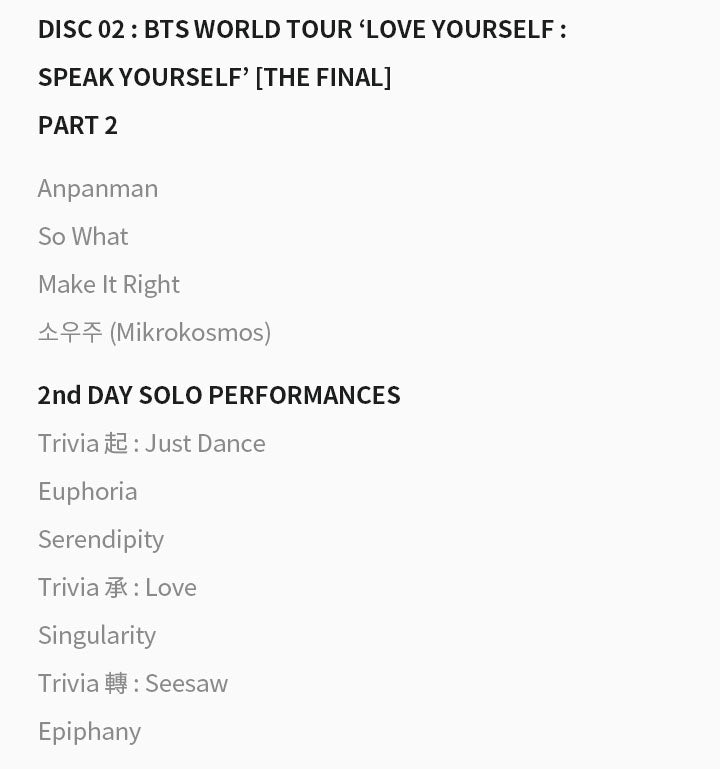Select the Korean title 소우주
The height and width of the screenshot is (769, 720).
[x=70, y=332]
